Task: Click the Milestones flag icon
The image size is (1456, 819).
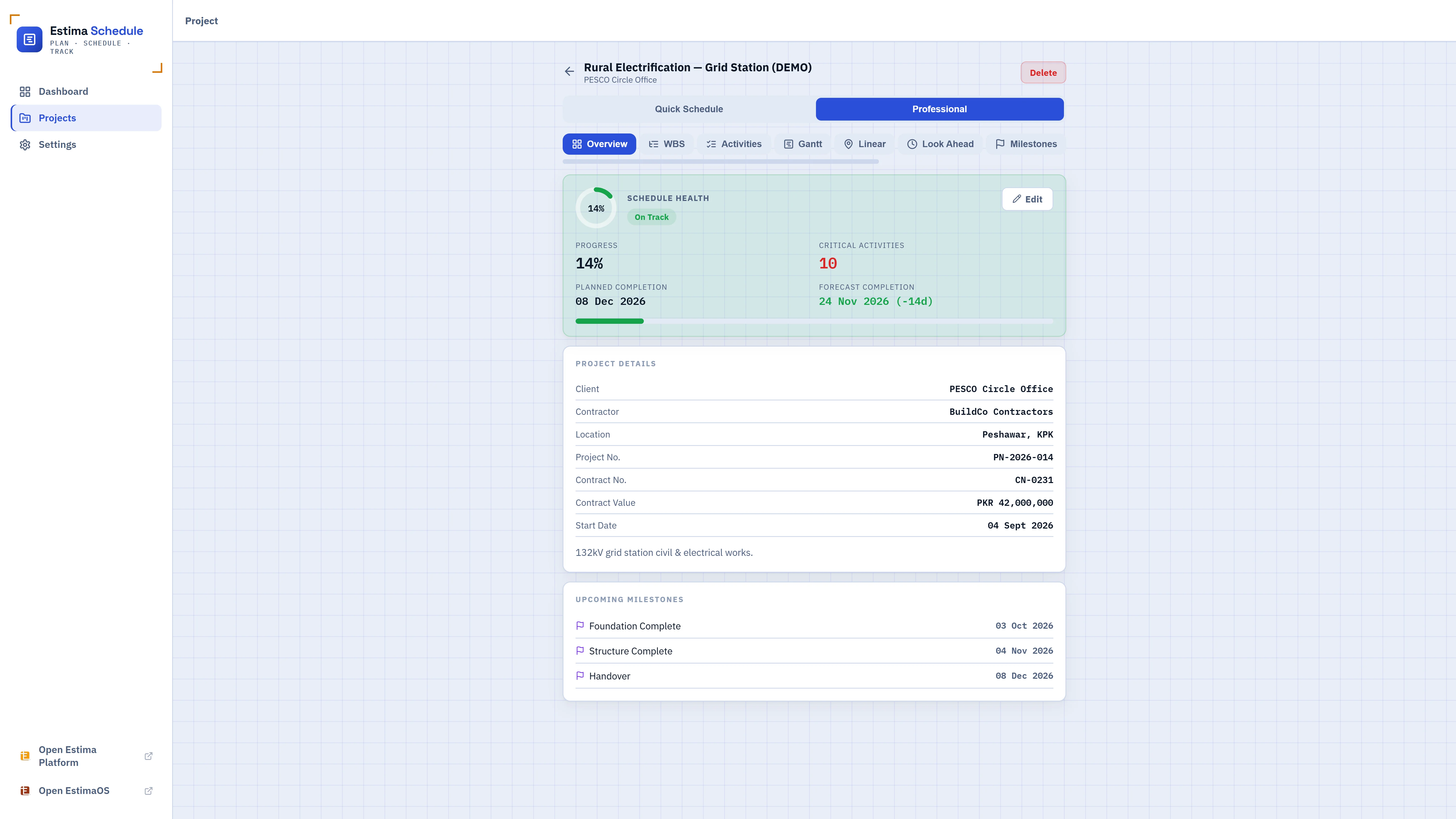Action: [x=1000, y=144]
